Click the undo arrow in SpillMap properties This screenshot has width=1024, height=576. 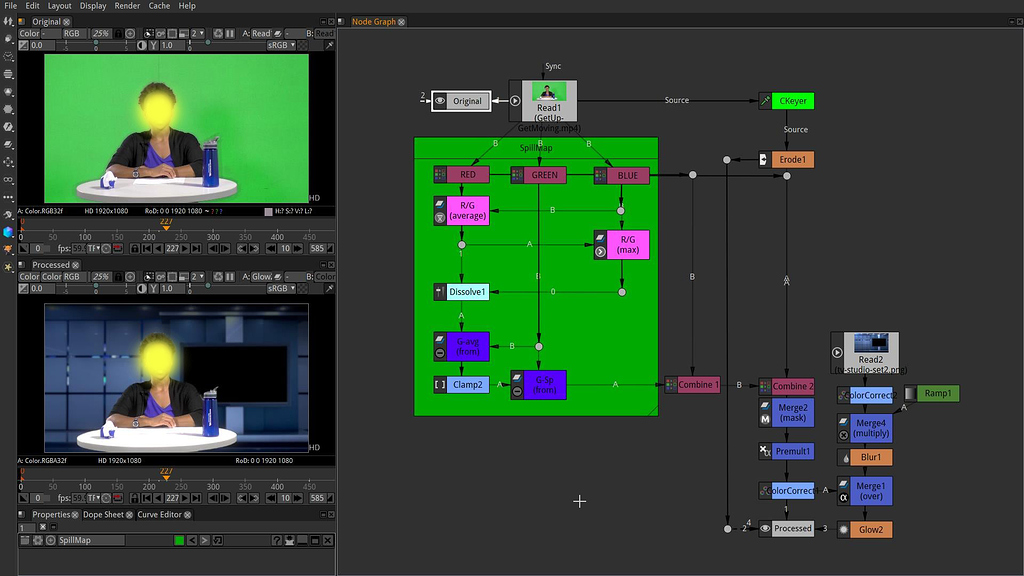(x=192, y=540)
